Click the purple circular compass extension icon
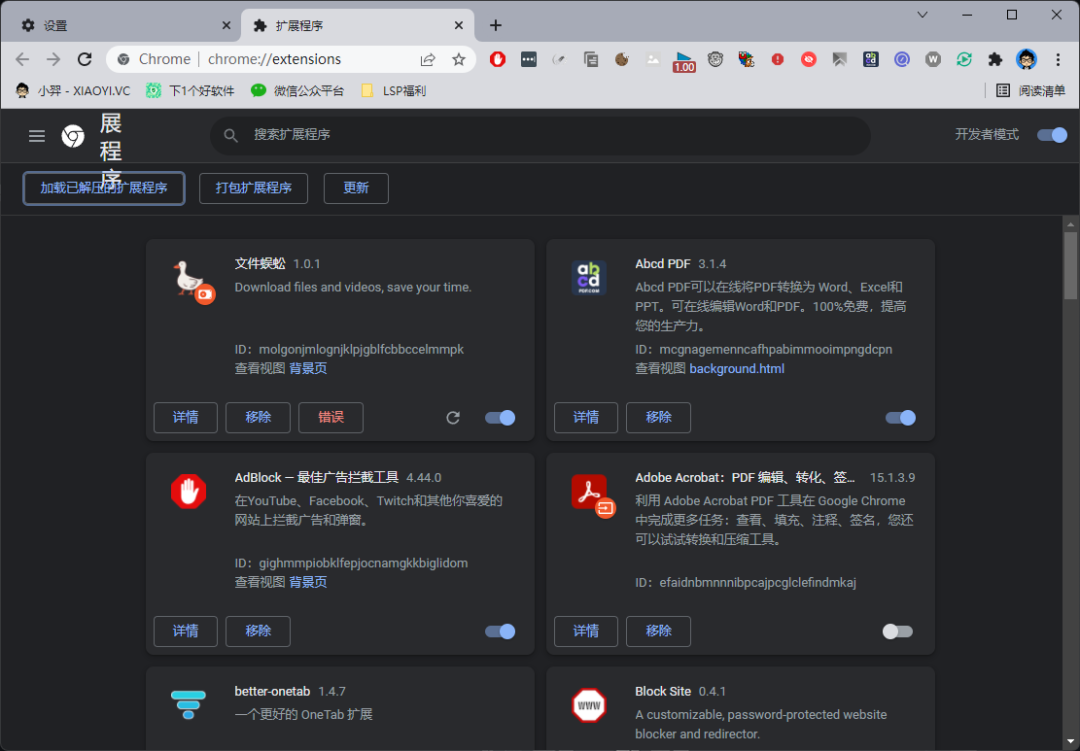This screenshot has width=1080, height=751. tap(902, 59)
